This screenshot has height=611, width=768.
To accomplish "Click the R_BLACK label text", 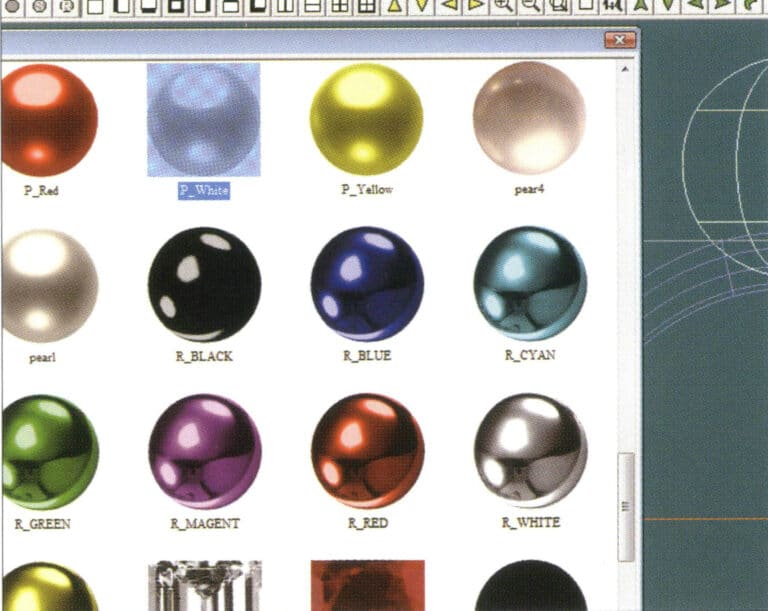I will [x=204, y=356].
